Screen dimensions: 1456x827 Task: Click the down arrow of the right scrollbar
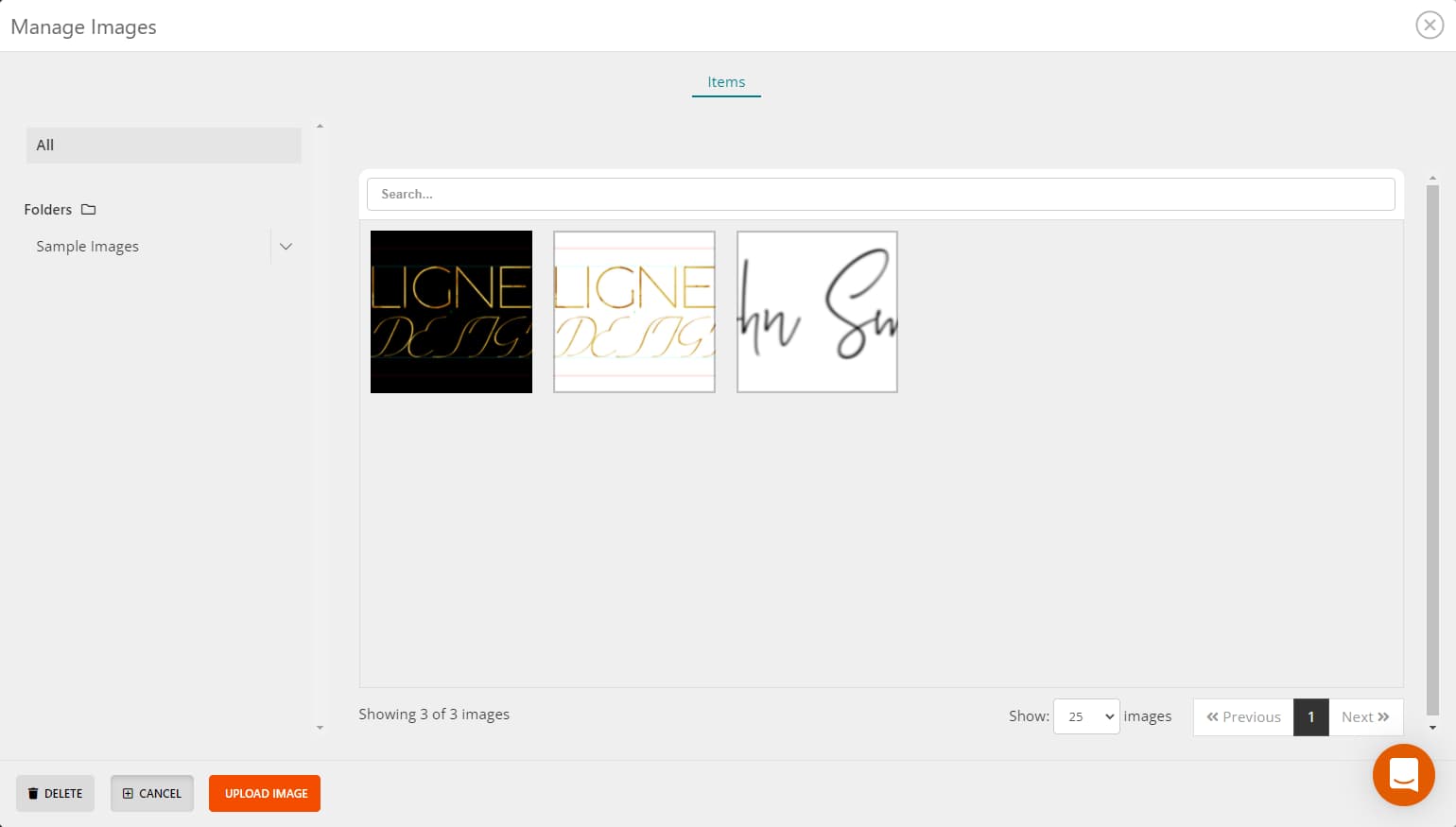[x=1433, y=728]
